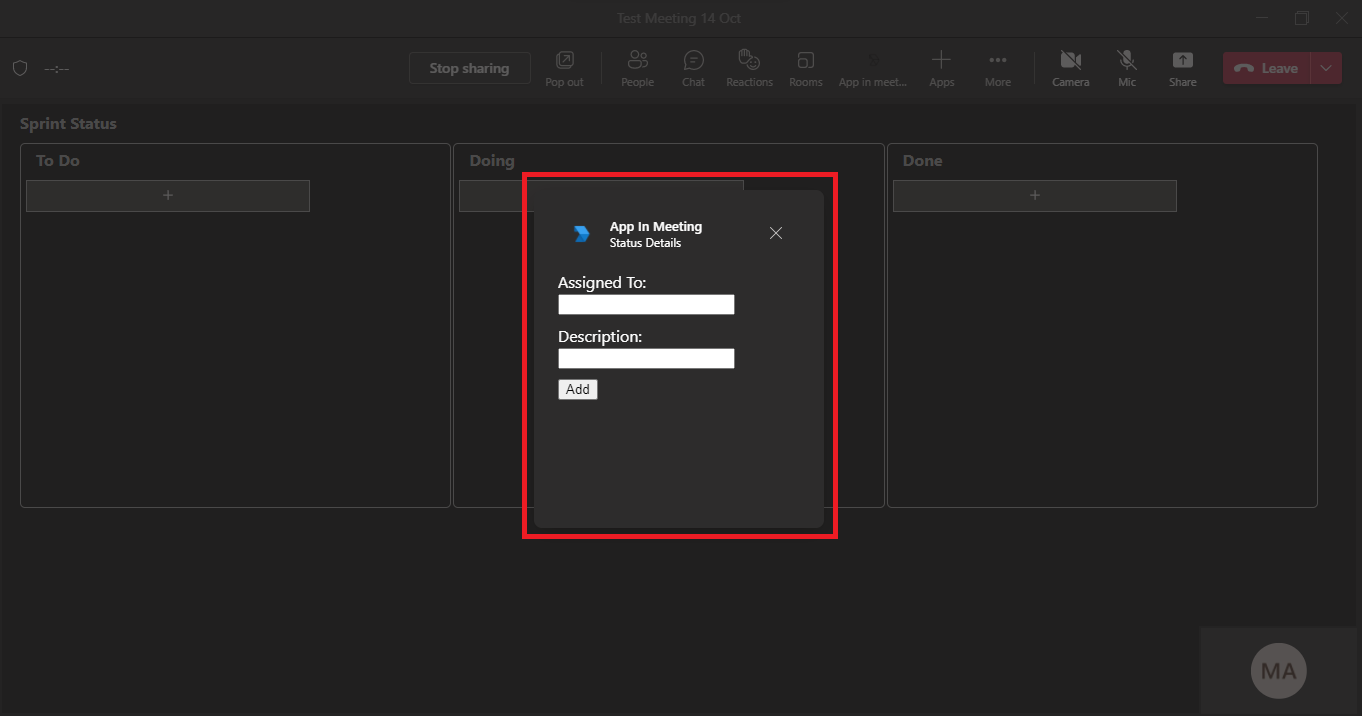Open the People panel
This screenshot has height=716, width=1362.
coord(637,68)
